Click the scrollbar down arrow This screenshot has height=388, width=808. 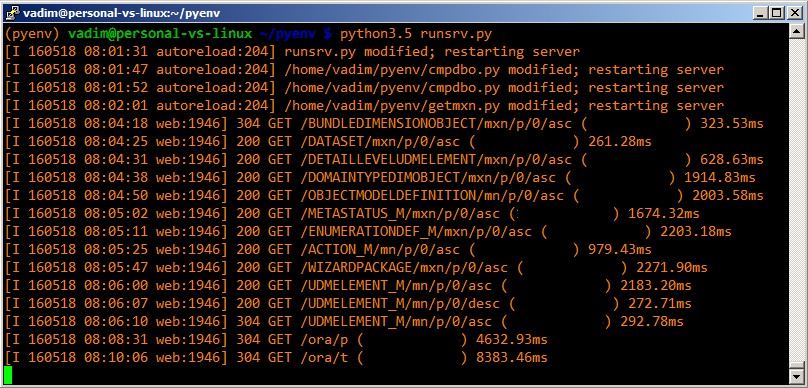pos(796,377)
